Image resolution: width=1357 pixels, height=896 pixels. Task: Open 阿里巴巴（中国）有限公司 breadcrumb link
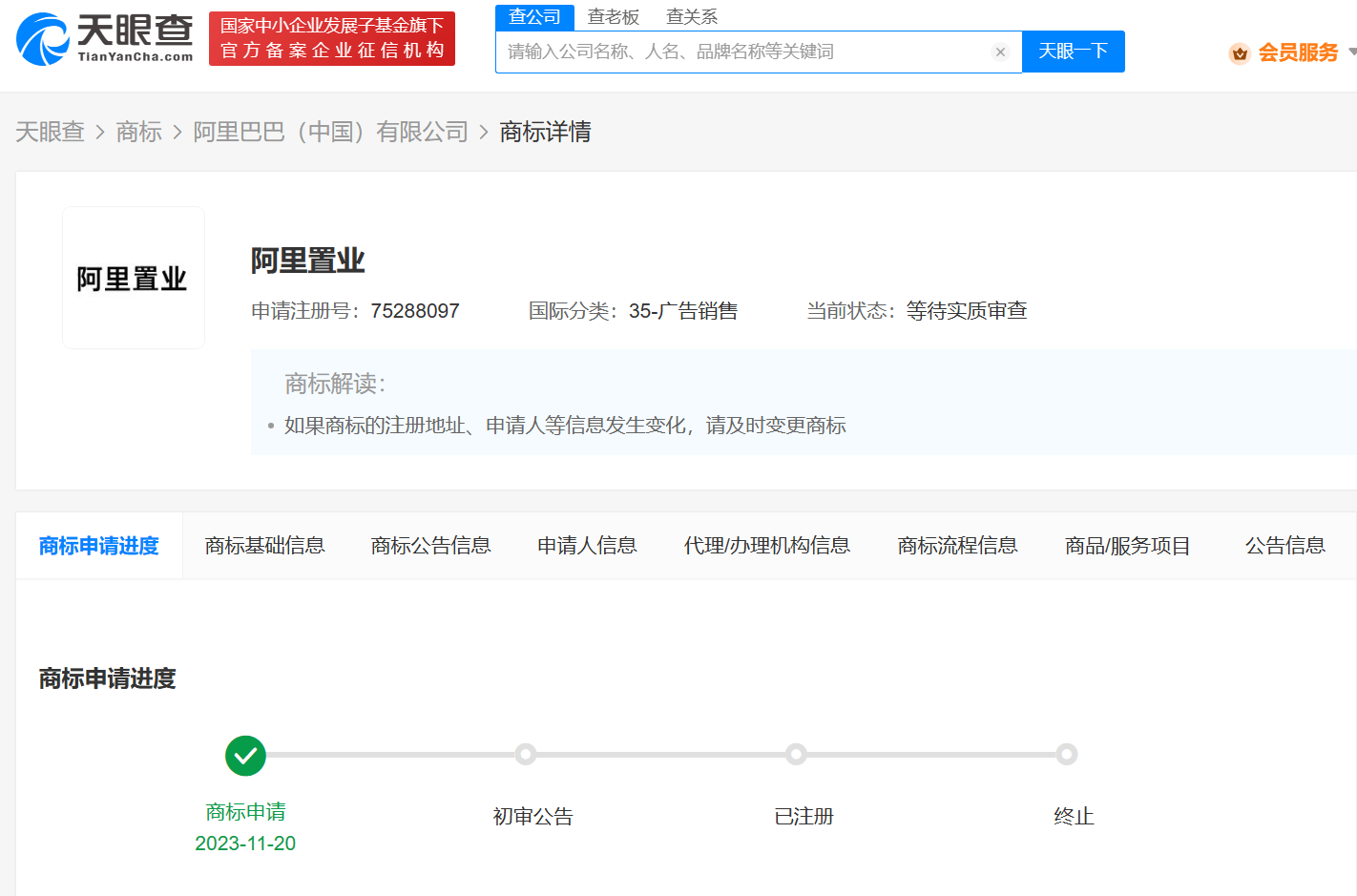(330, 132)
